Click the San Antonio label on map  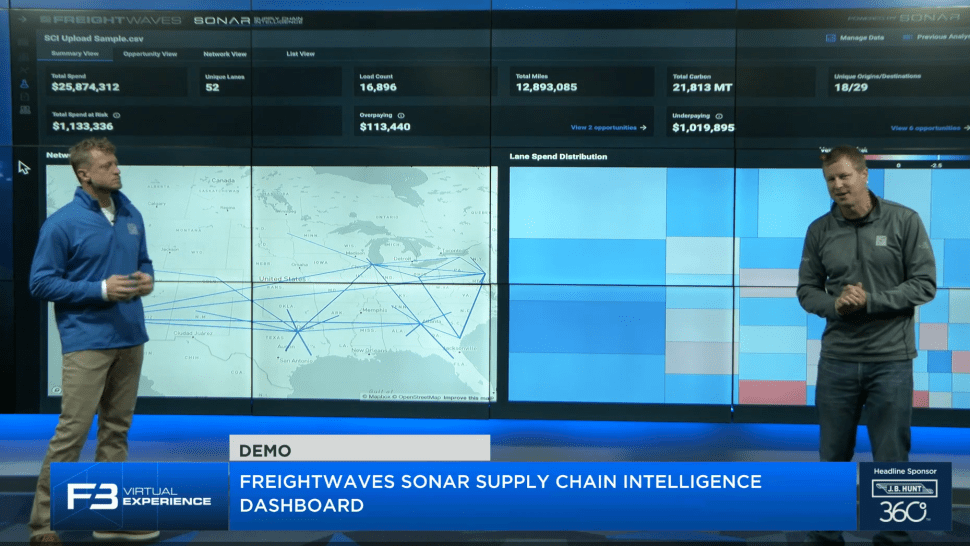(296, 360)
